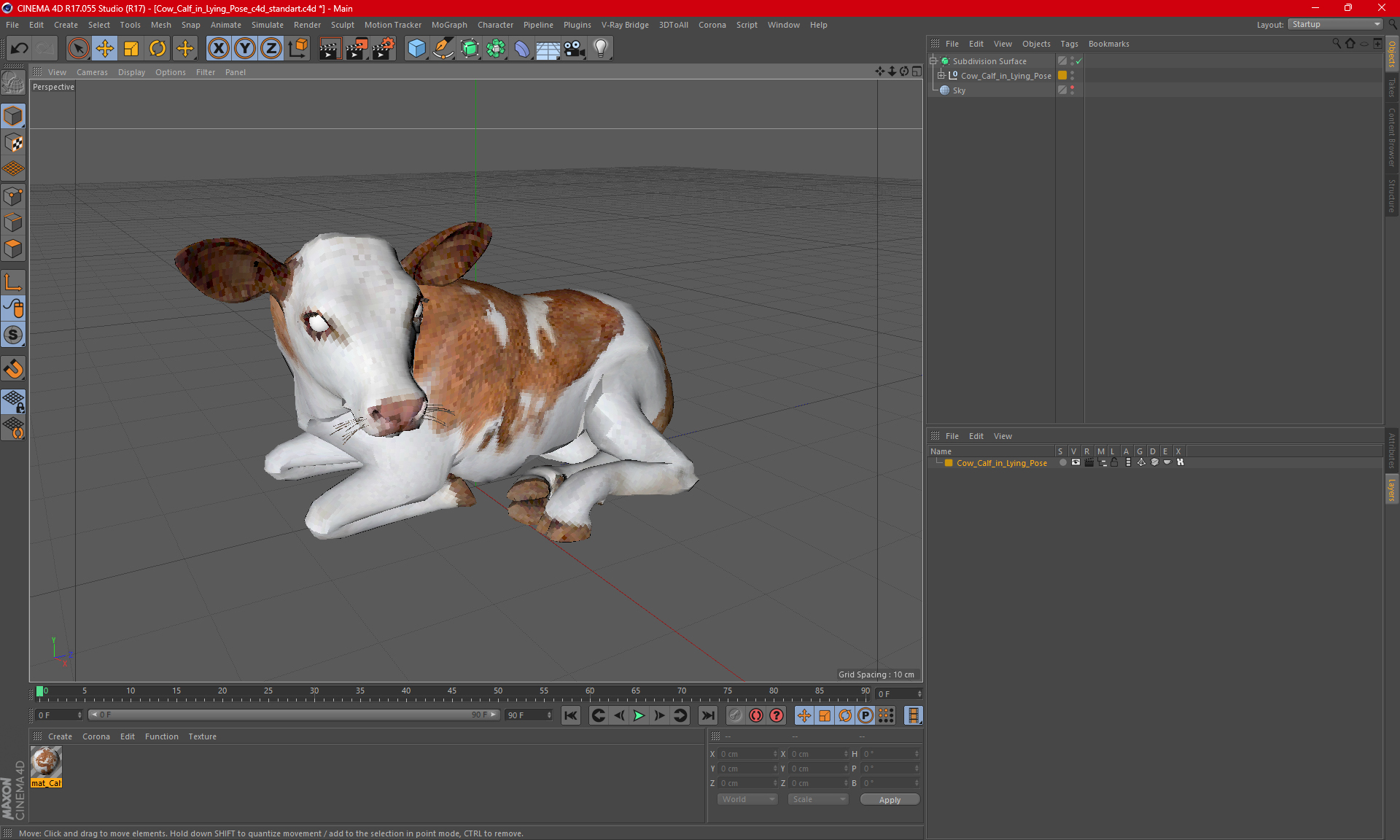Open the Layout Startup dropdown
This screenshot has width=1400, height=840.
1335,24
